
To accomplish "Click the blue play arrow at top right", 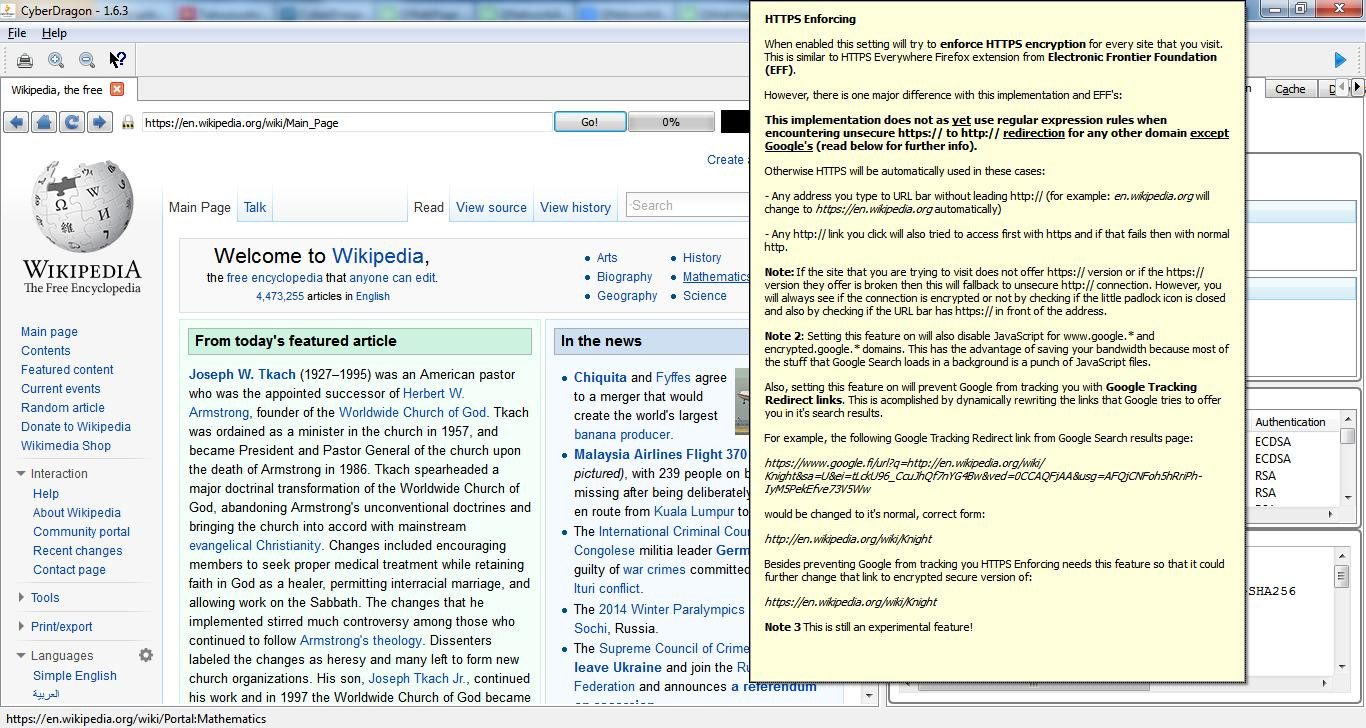I will 1340,60.
